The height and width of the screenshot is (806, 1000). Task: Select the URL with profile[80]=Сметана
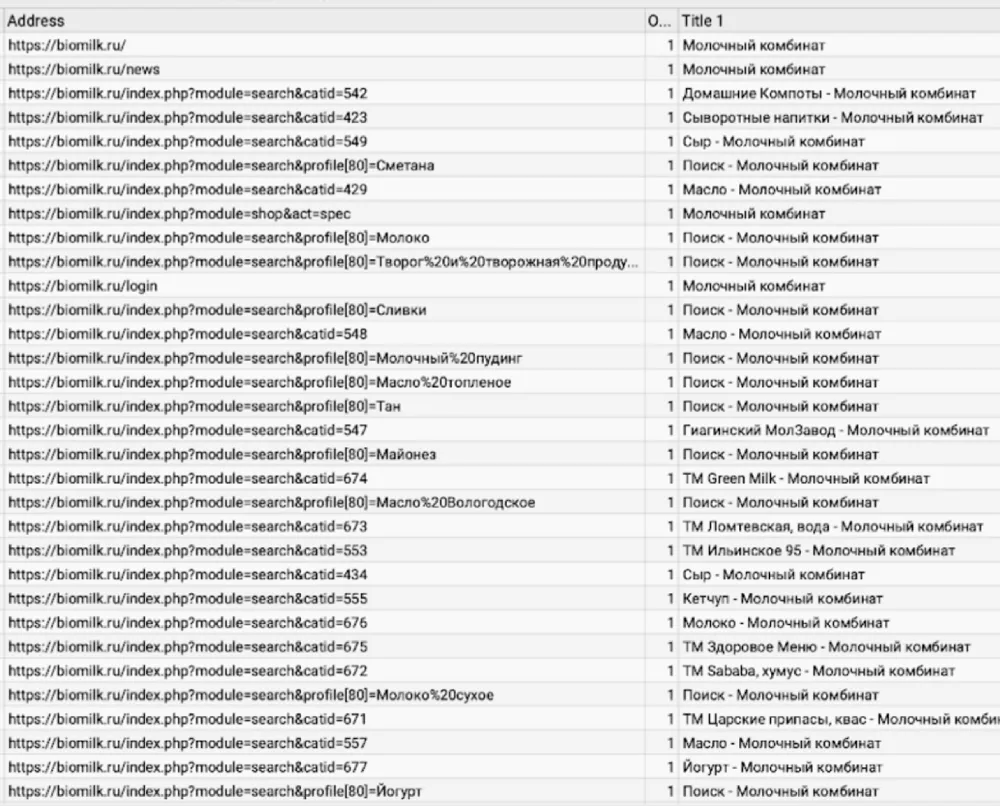[x=221, y=166]
